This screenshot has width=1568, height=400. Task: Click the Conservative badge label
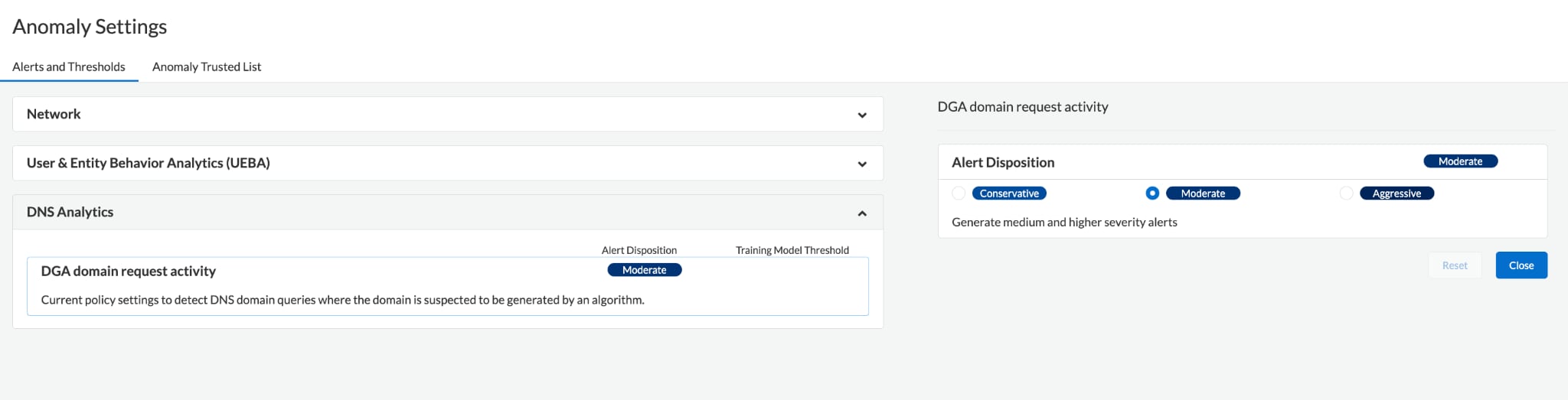[1009, 193]
